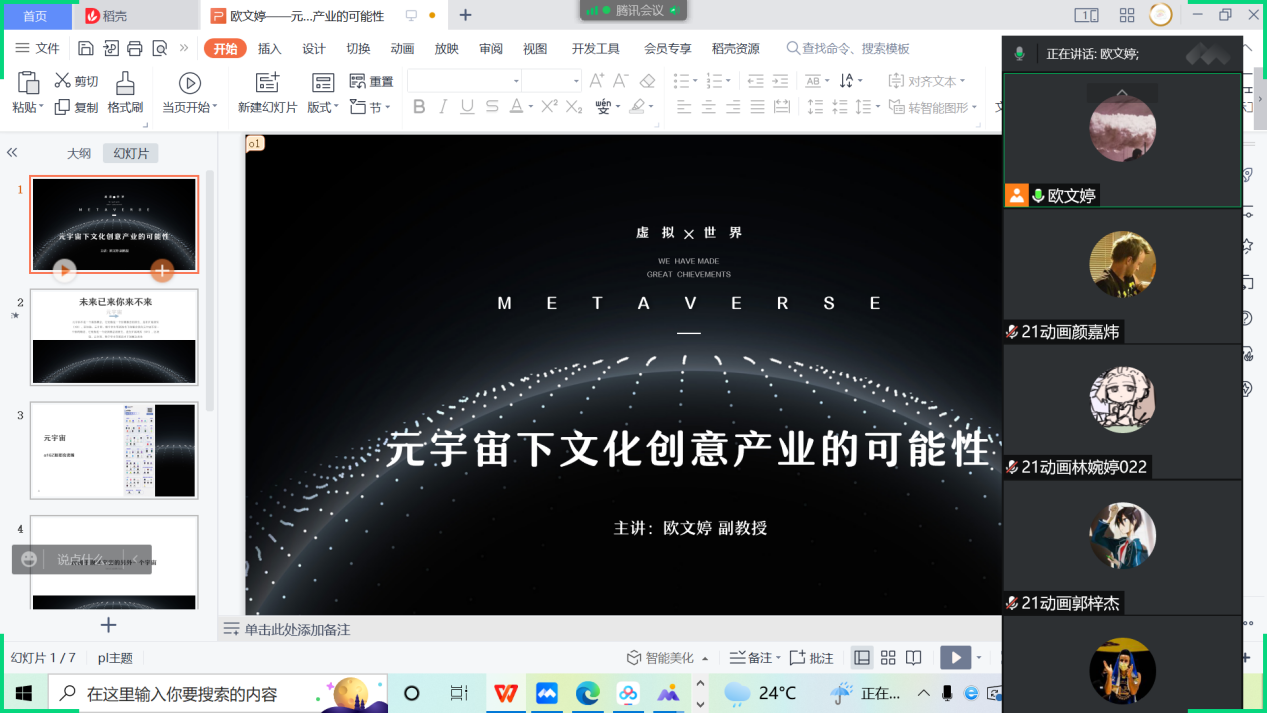Open the 动画 ribbon tab
The height and width of the screenshot is (713, 1267).
tap(402, 48)
